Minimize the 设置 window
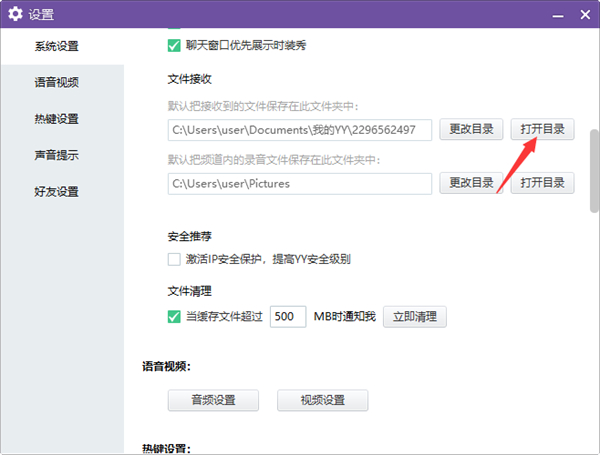The image size is (600, 455). point(558,15)
